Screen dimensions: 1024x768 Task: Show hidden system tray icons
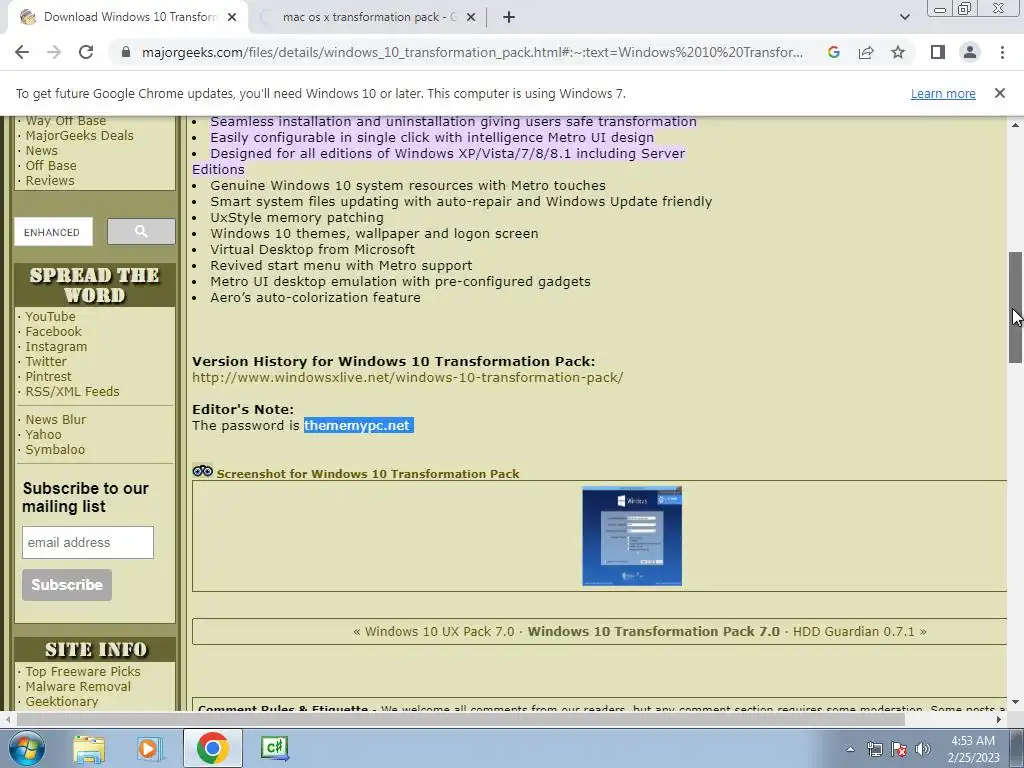tap(850, 749)
